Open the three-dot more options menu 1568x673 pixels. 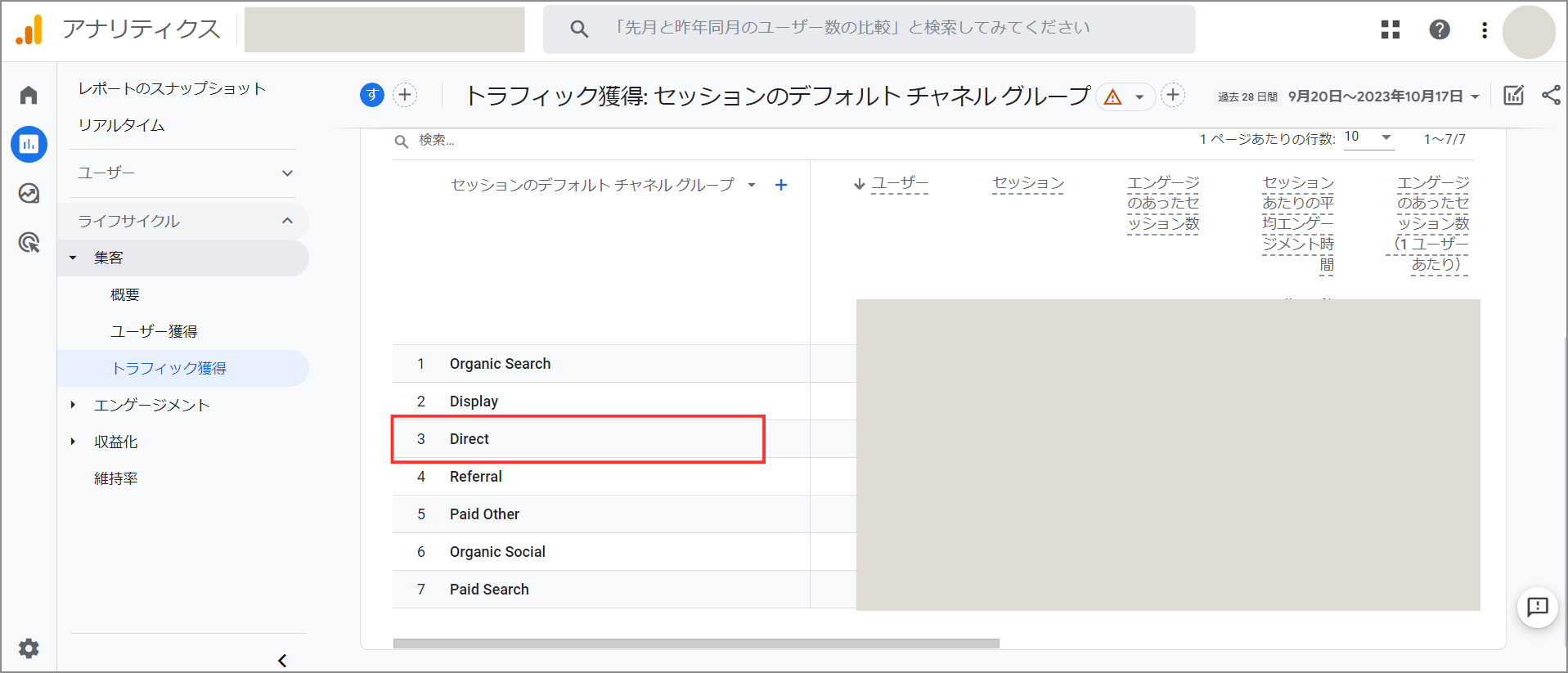click(x=1485, y=30)
